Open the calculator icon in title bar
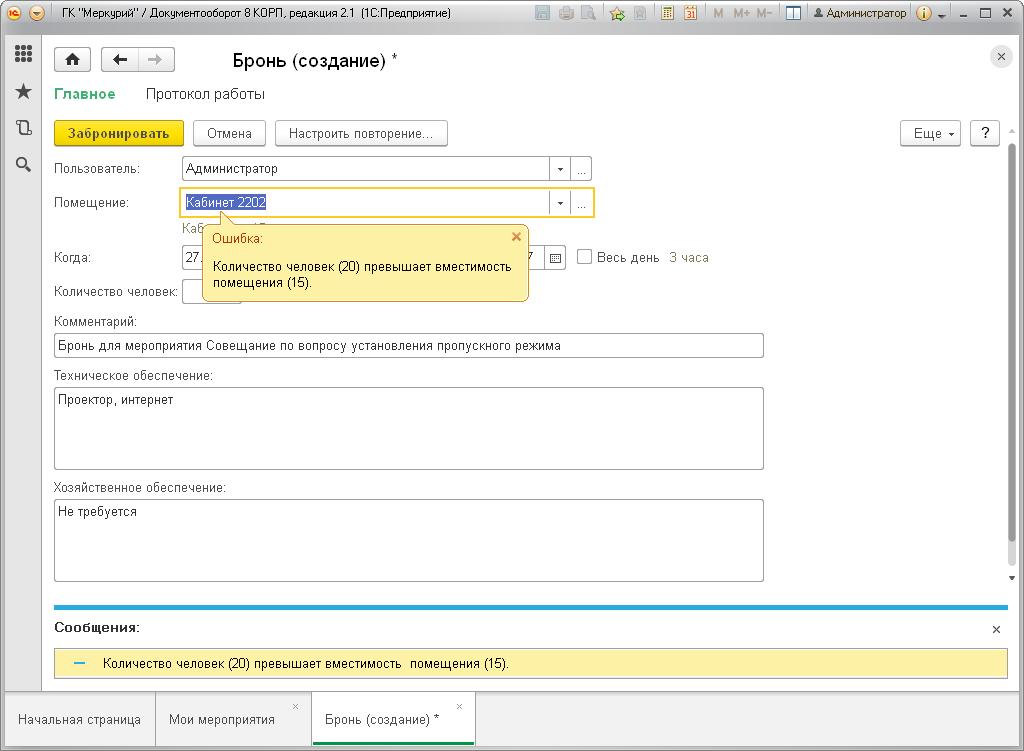 point(667,13)
